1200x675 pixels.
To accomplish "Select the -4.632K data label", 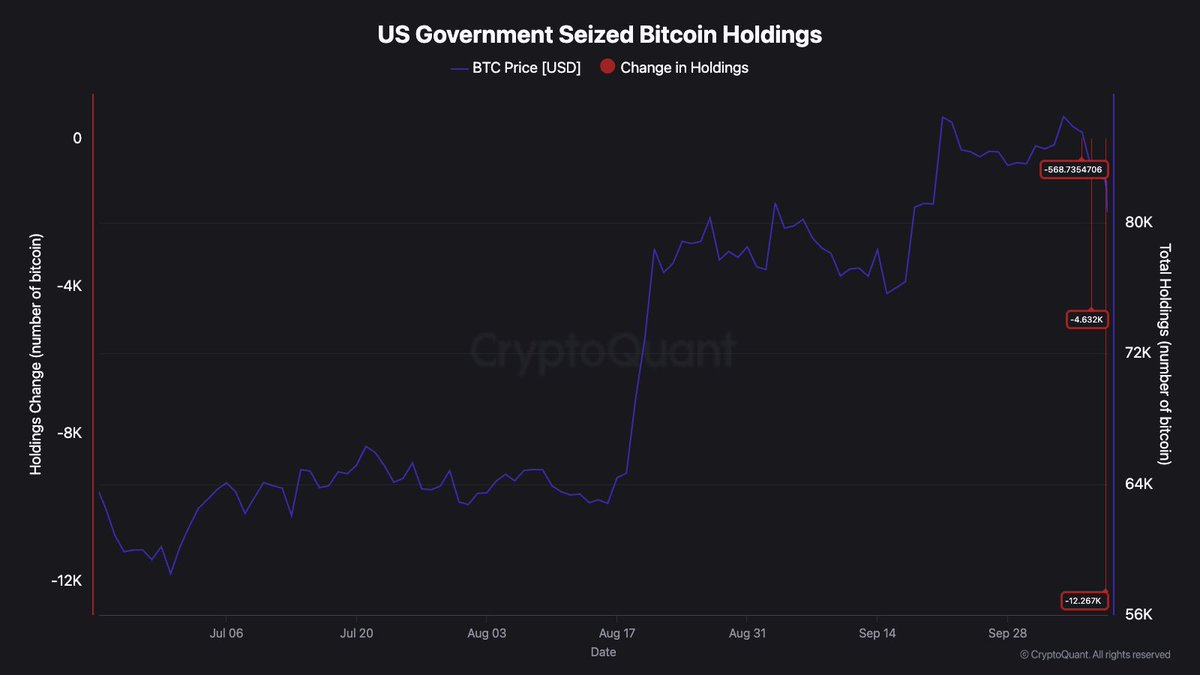I will 1086,319.
